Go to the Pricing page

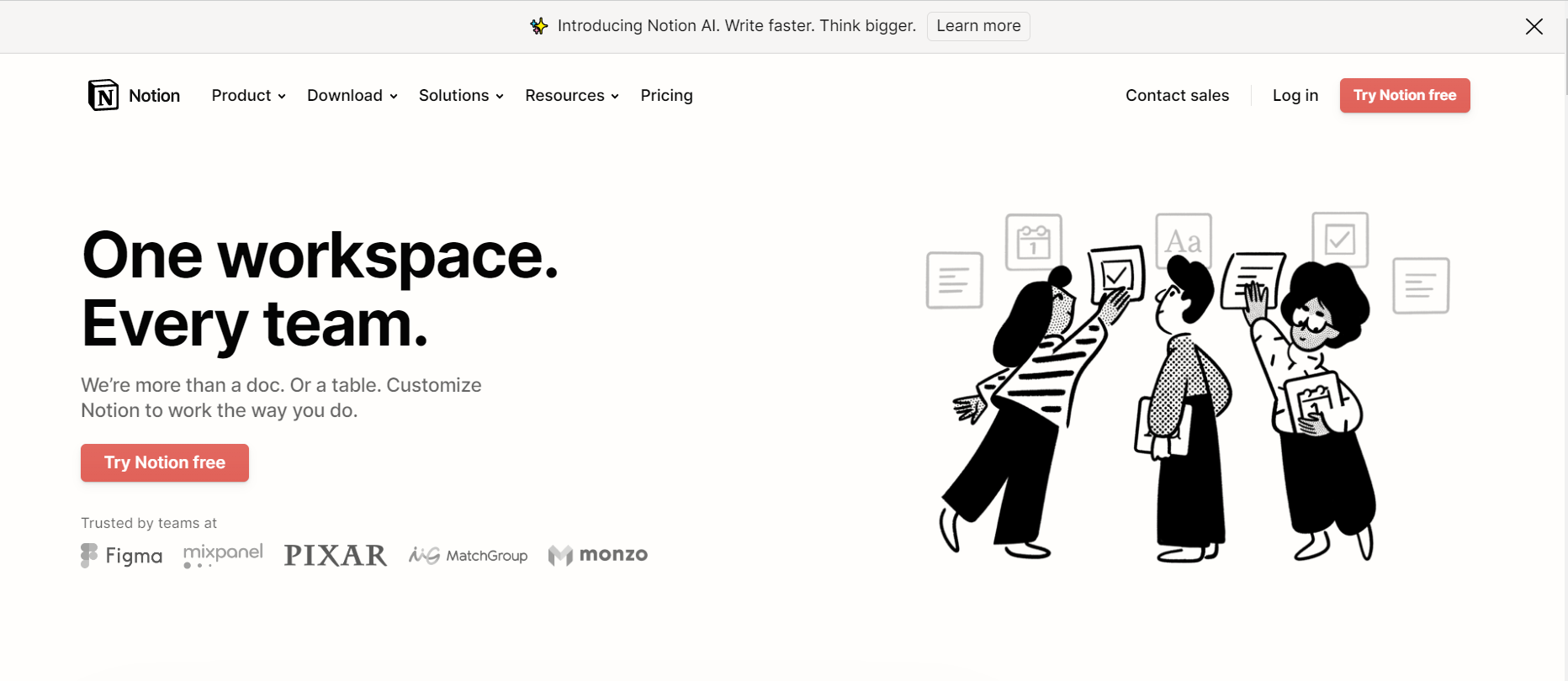point(667,96)
